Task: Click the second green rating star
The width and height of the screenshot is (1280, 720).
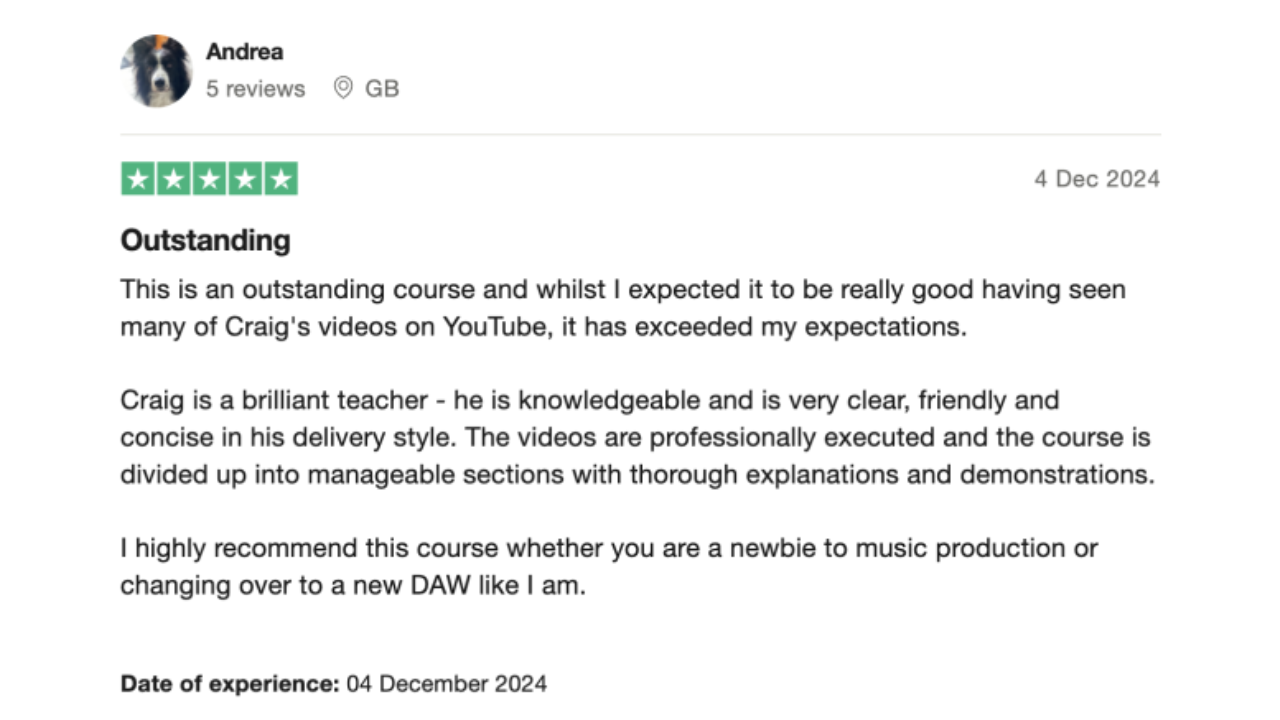Action: pyautogui.click(x=174, y=179)
